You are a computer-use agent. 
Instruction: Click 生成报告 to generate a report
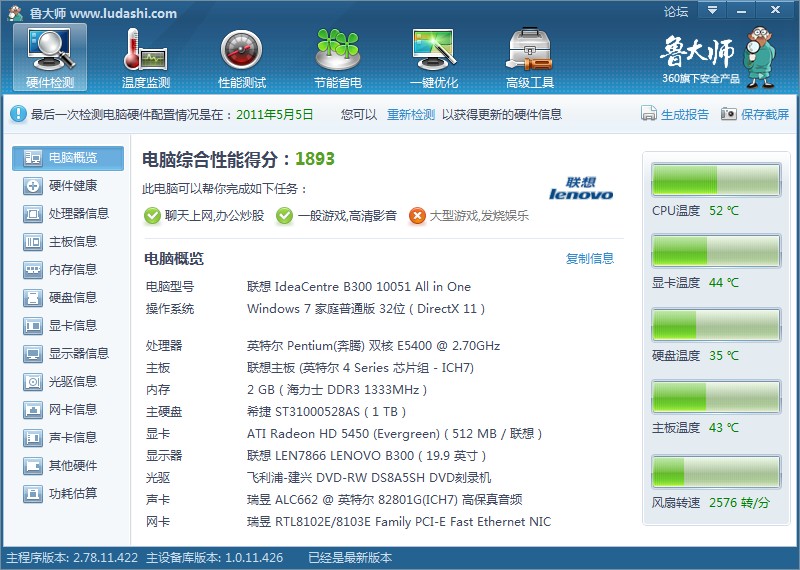(675, 114)
